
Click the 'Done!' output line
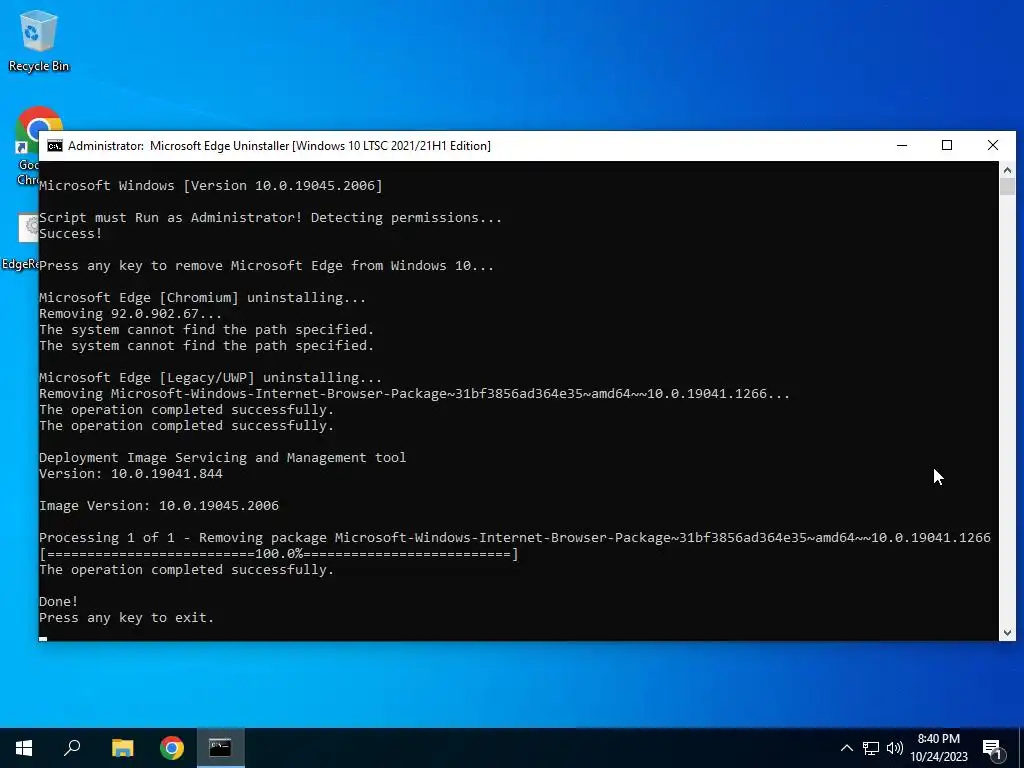(x=59, y=601)
